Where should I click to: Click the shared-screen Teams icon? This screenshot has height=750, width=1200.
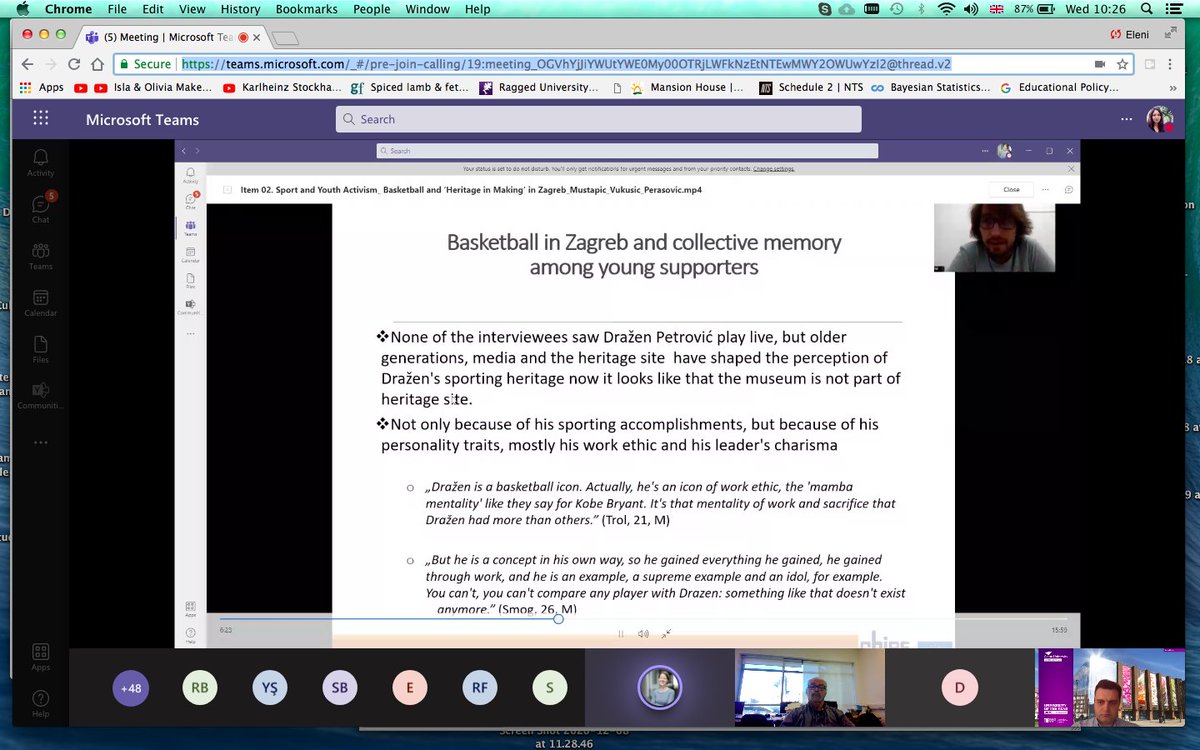(x=190, y=228)
